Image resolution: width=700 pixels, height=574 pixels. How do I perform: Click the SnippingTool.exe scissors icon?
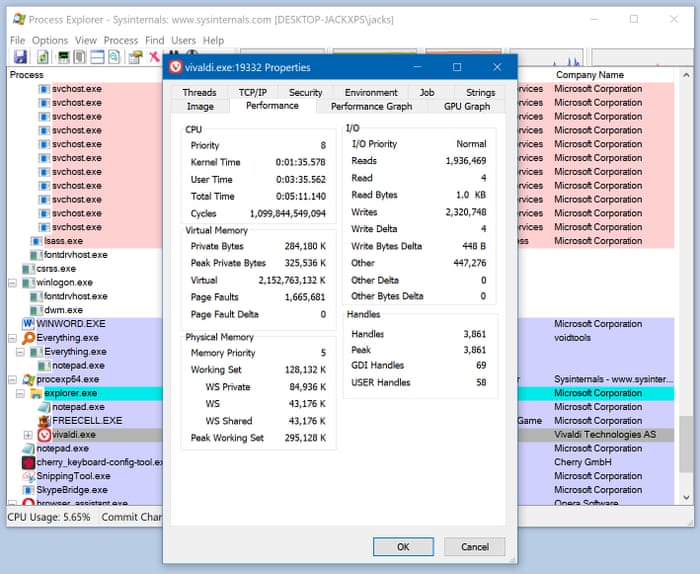28,476
